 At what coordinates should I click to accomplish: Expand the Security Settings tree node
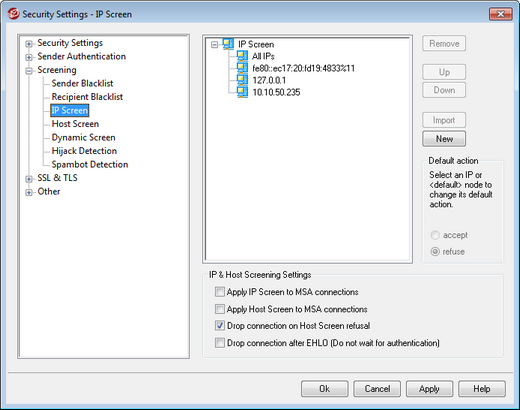(x=29, y=44)
